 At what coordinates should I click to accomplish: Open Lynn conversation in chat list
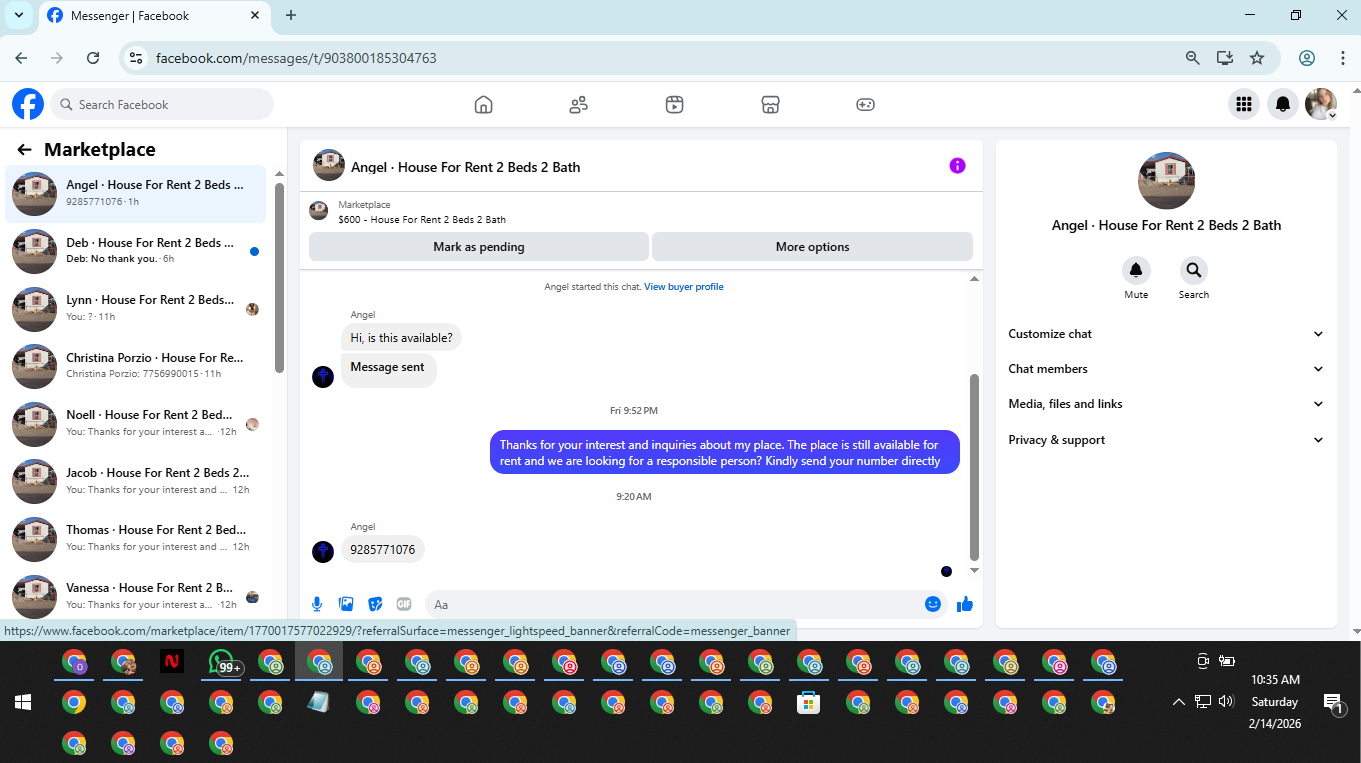tap(136, 308)
